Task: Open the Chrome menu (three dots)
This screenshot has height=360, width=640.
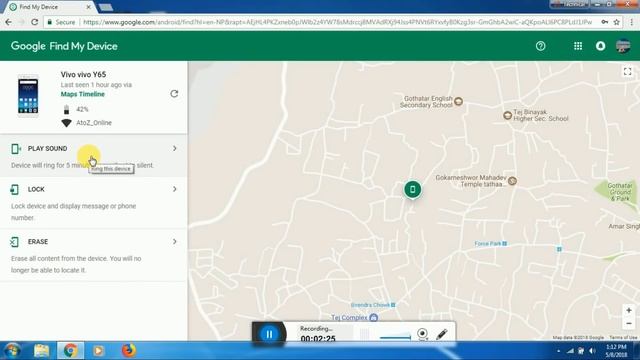Action: [x=631, y=22]
